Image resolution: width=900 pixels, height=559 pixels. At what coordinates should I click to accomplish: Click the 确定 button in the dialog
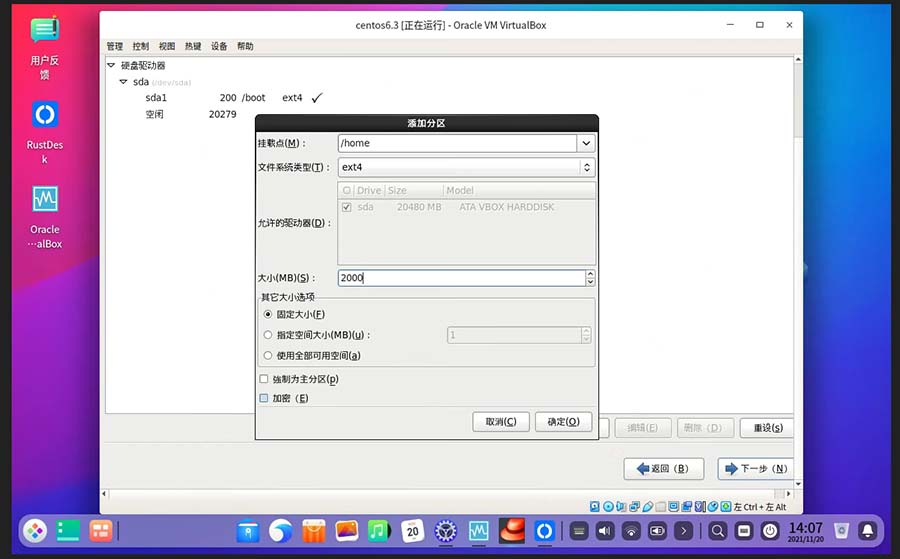[x=563, y=422]
